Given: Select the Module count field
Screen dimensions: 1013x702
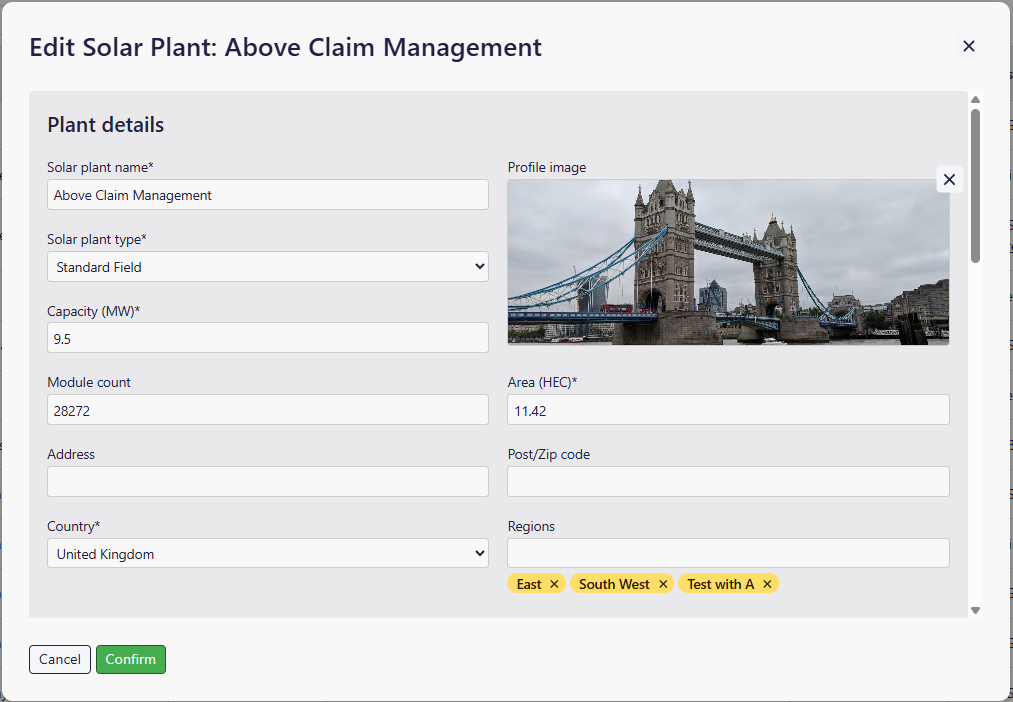Looking at the screenshot, I should (268, 410).
